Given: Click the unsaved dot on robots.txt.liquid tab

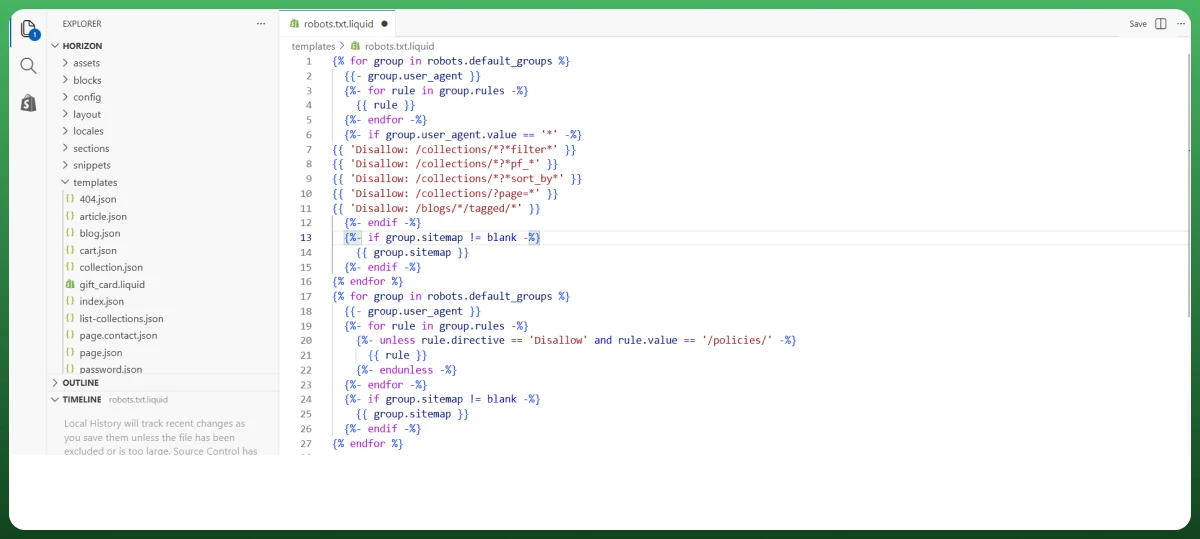Looking at the screenshot, I should pos(384,24).
